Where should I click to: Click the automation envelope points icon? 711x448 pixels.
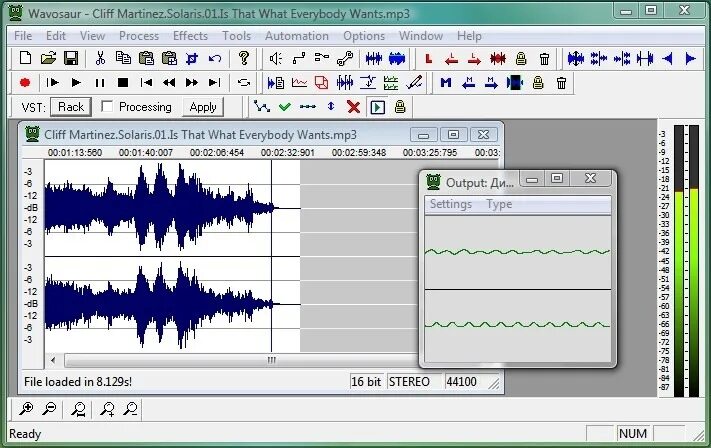(262, 107)
